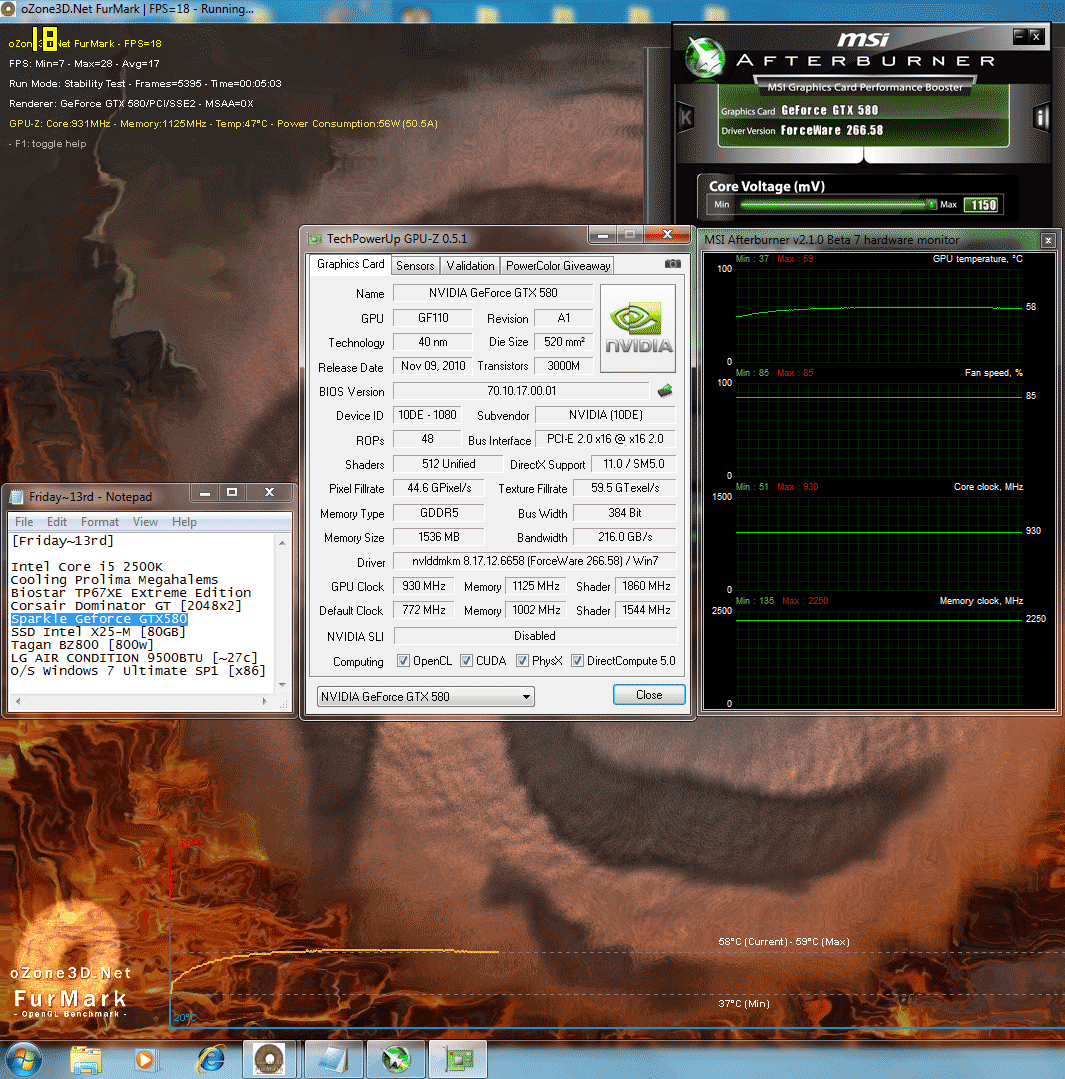Switch to the Sensors tab

[x=415, y=266]
